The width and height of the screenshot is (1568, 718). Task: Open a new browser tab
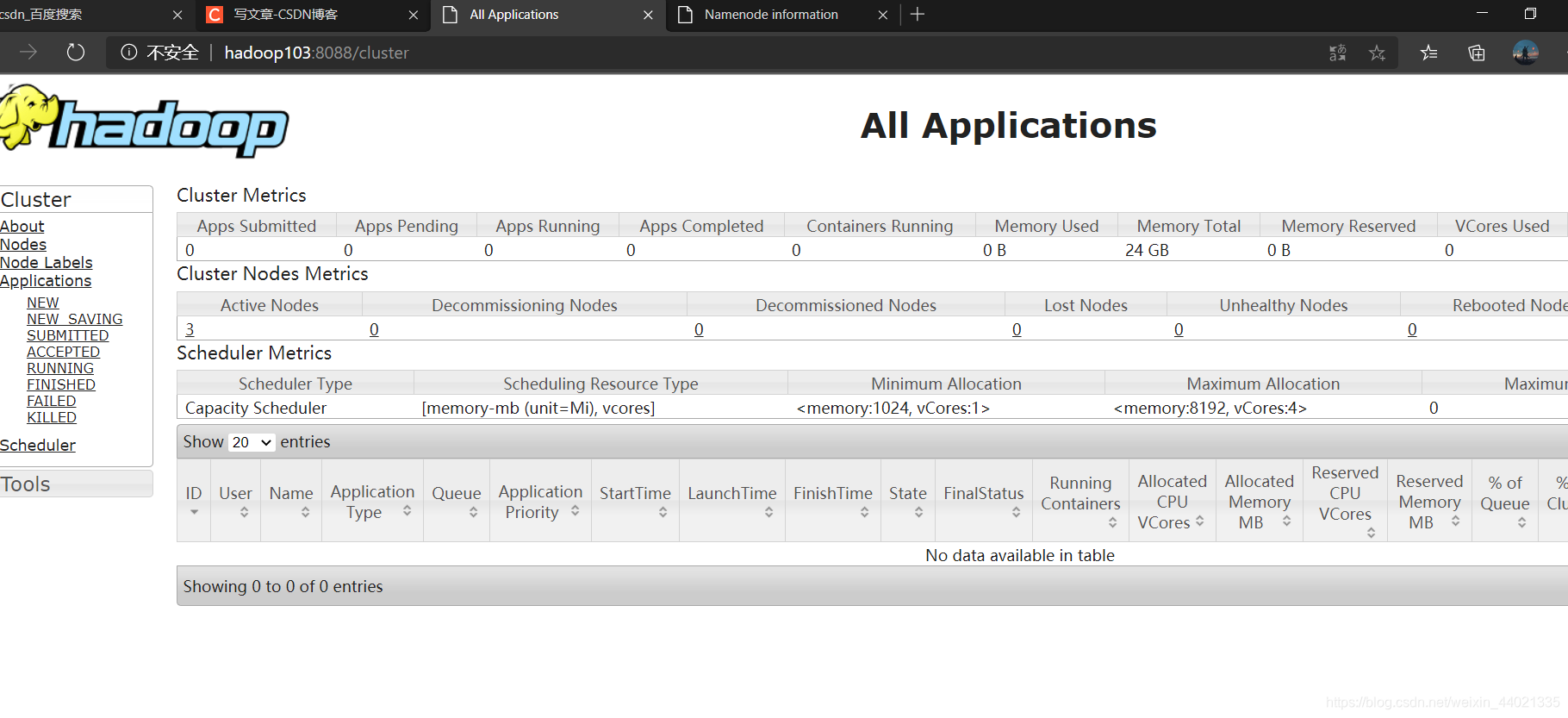tap(918, 15)
